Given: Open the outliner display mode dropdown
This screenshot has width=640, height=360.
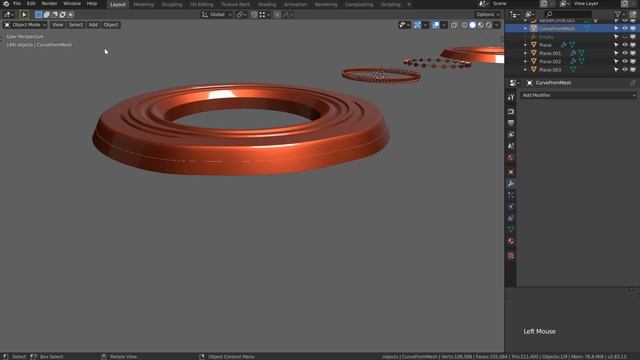Looking at the screenshot, I should (x=515, y=15).
